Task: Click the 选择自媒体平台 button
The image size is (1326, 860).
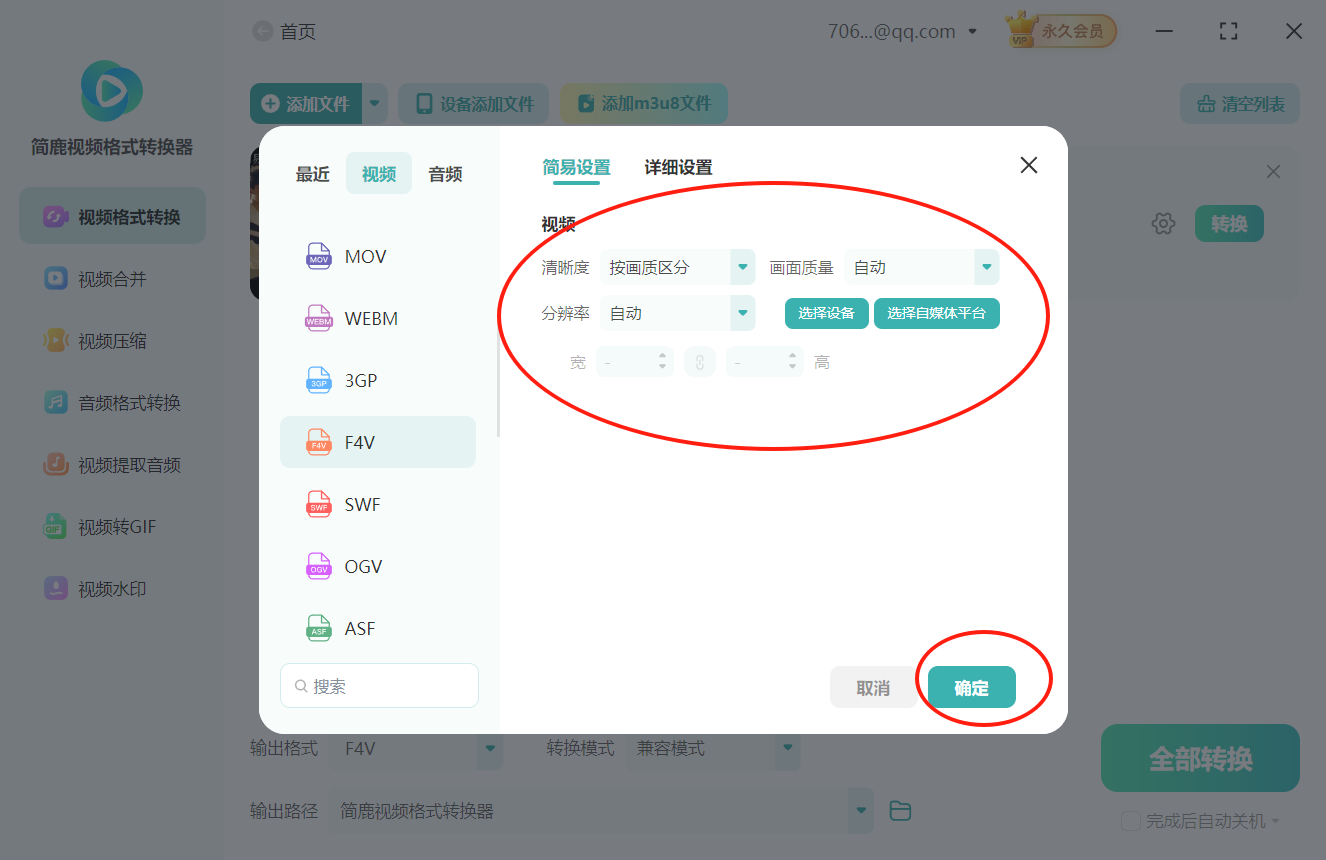Action: click(x=936, y=313)
